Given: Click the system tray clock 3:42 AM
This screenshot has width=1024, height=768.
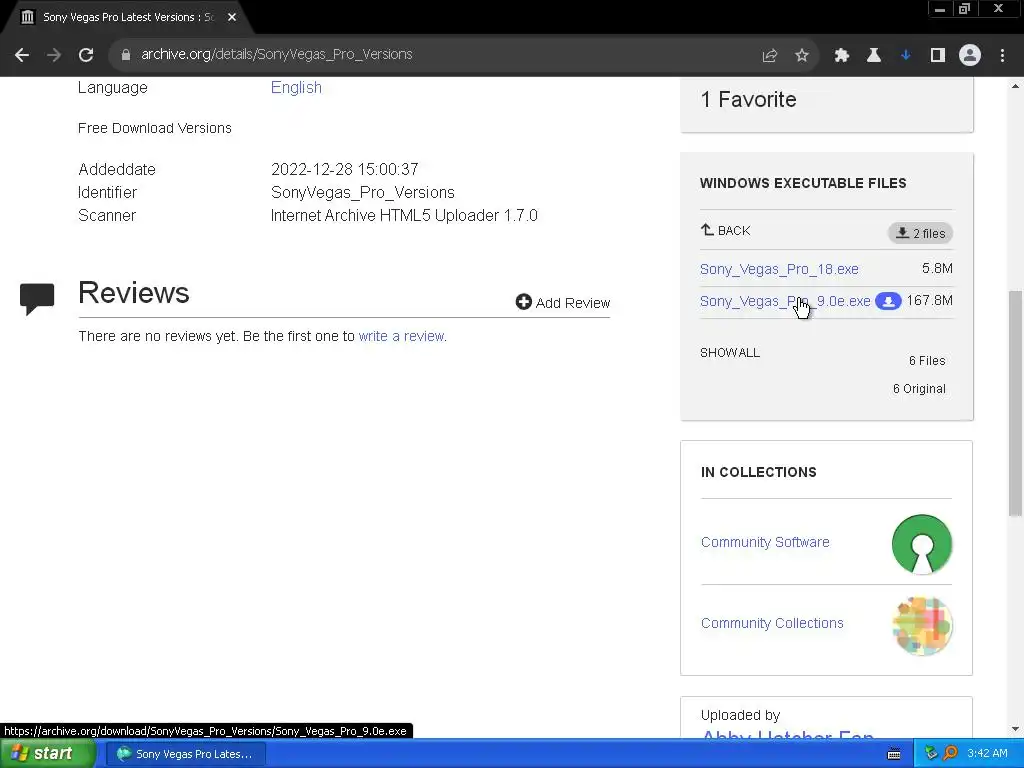Looking at the screenshot, I should [987, 754].
